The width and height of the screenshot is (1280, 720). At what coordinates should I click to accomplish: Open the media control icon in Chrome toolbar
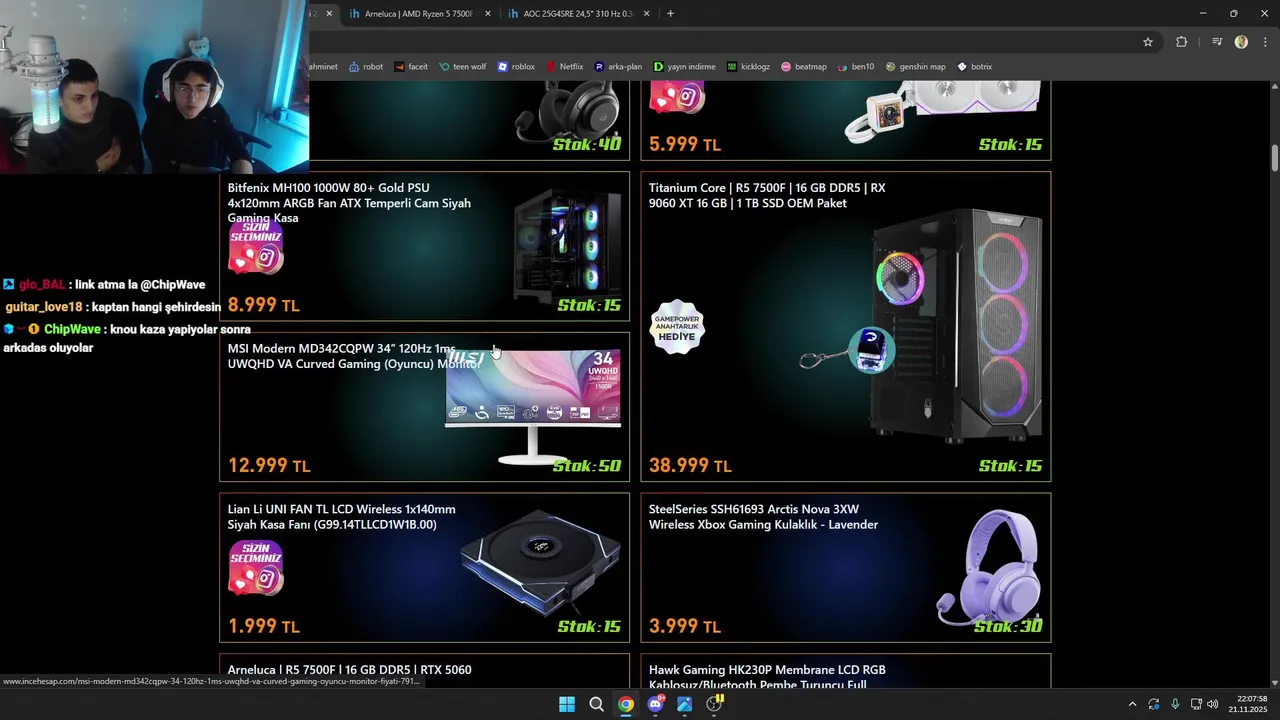1217,42
